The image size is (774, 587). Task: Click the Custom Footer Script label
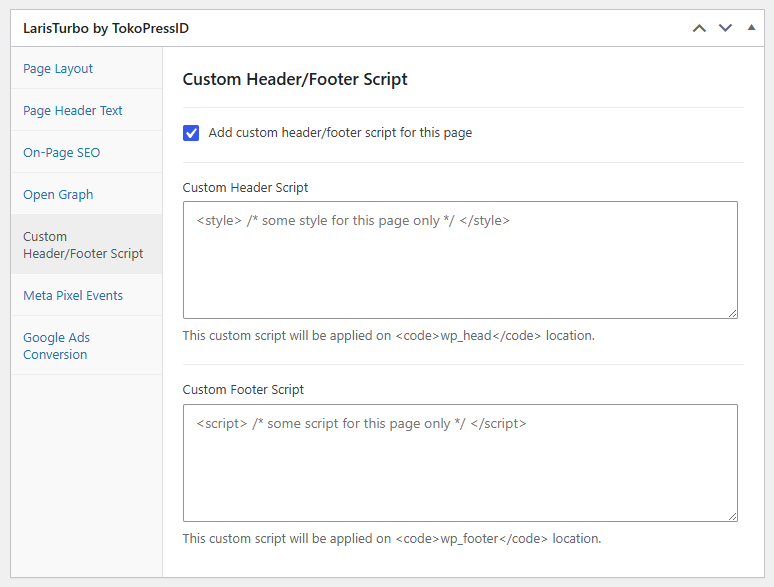click(243, 390)
